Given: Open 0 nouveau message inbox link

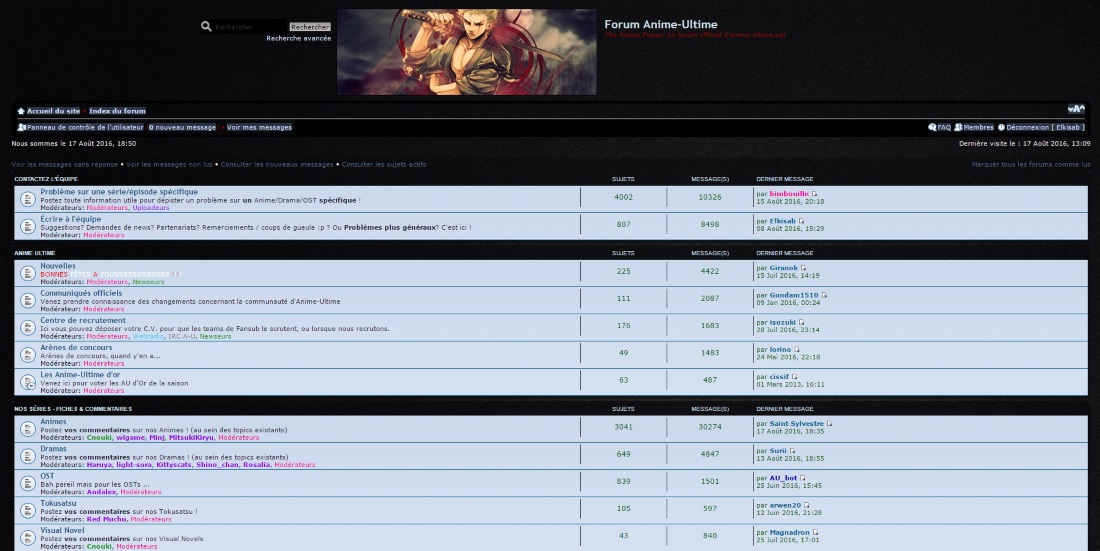Looking at the screenshot, I should (x=182, y=127).
